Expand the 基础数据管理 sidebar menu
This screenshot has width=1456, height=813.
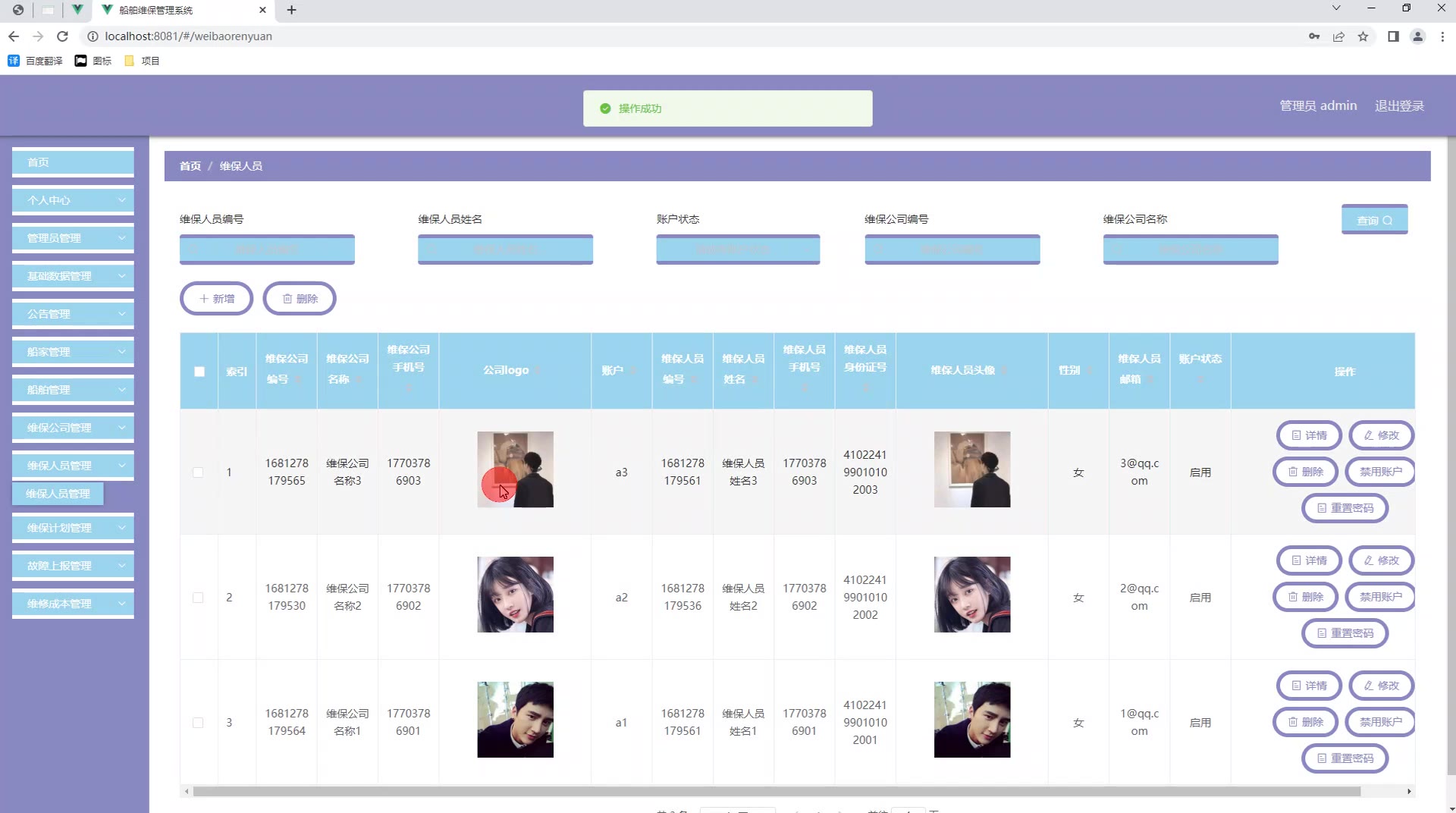pyautogui.click(x=73, y=276)
